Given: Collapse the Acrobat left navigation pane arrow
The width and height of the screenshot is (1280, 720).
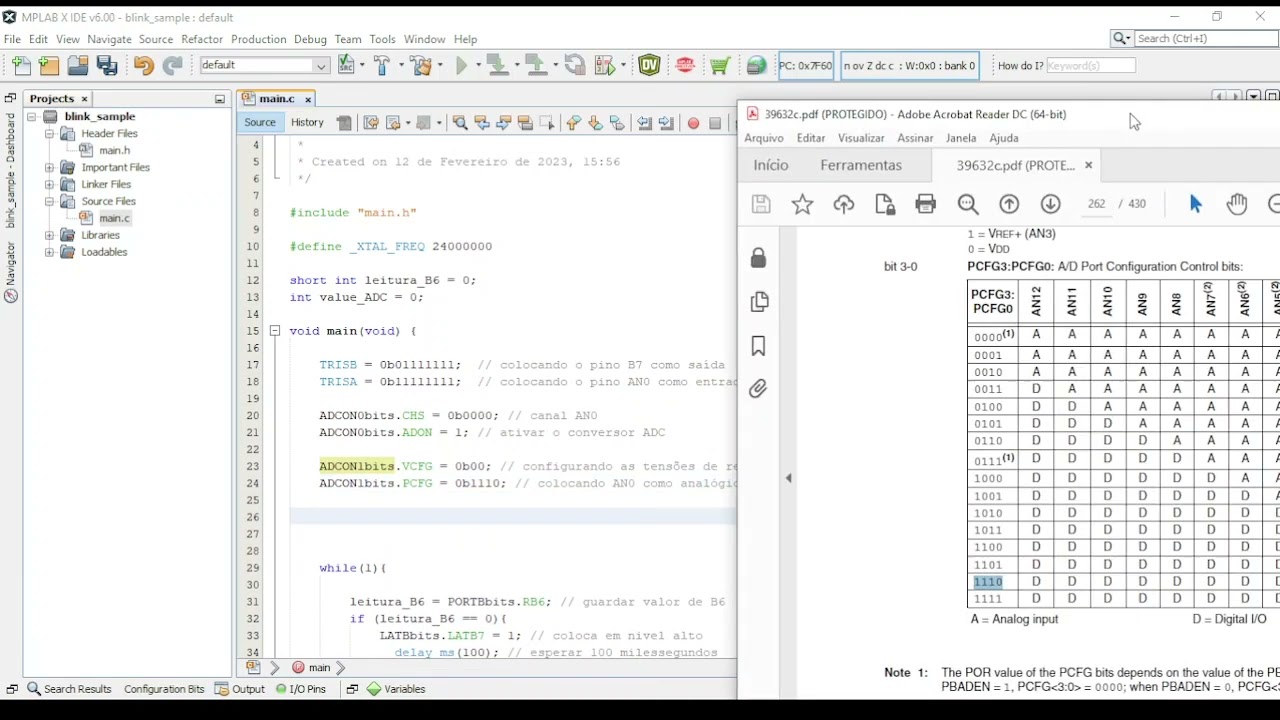Looking at the screenshot, I should 788,478.
